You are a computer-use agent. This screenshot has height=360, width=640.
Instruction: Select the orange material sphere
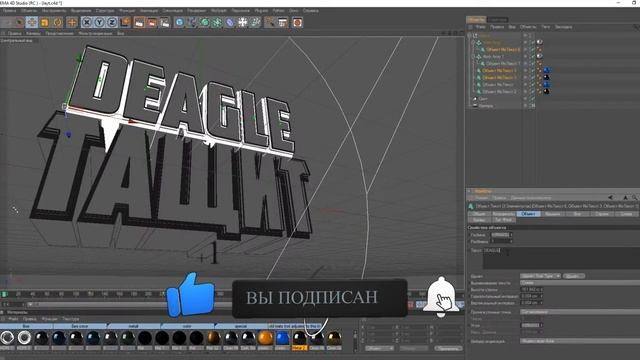pyautogui.click(x=265, y=338)
